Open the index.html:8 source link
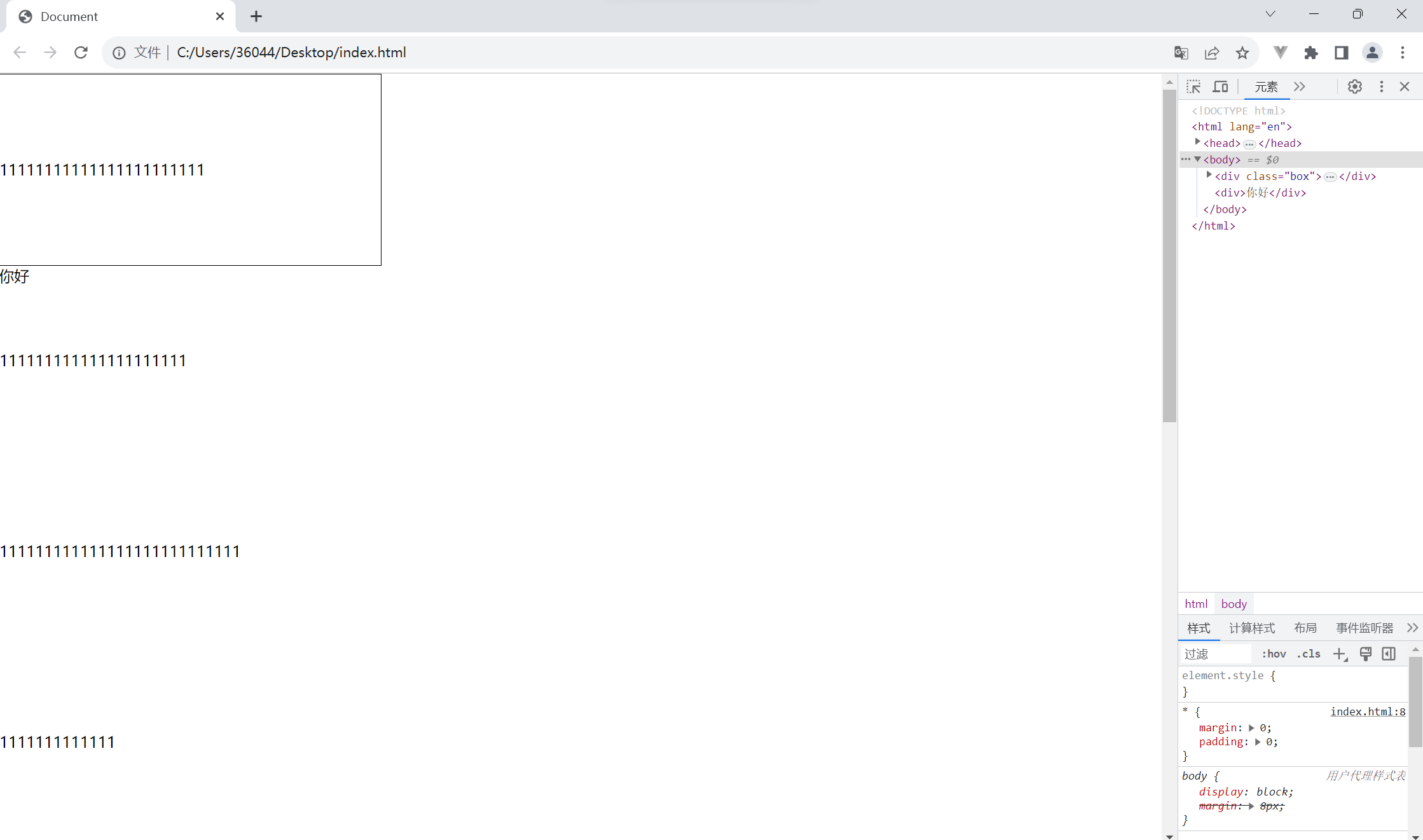 point(1368,712)
